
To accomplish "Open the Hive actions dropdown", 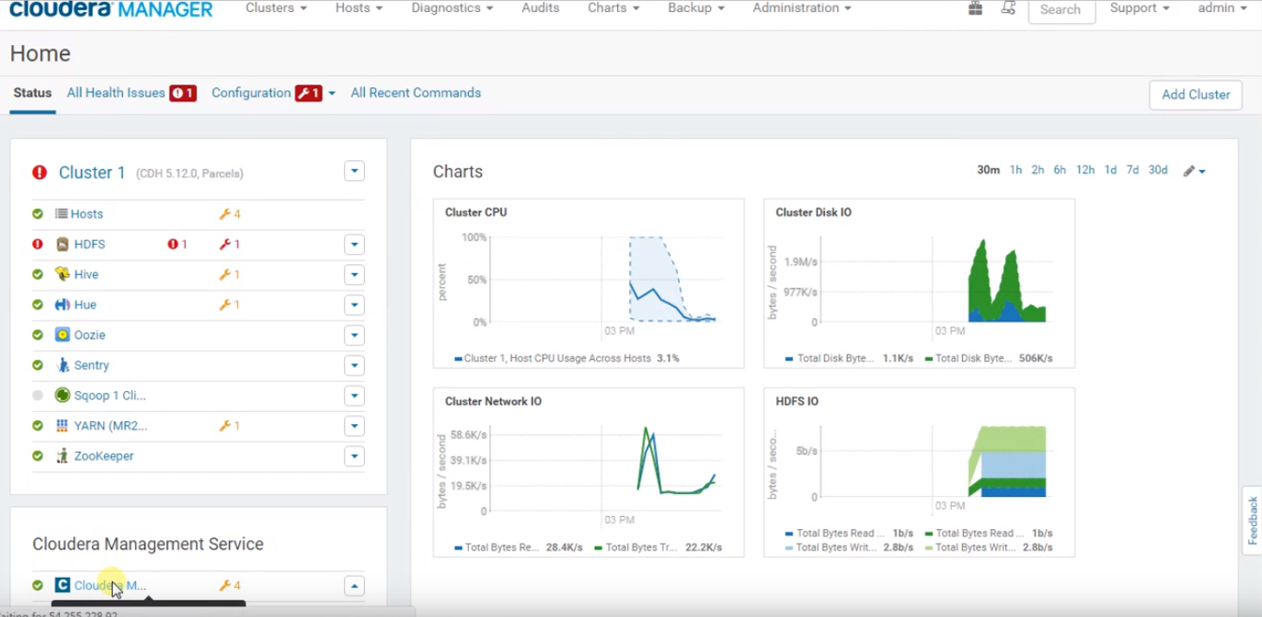I will [354, 274].
